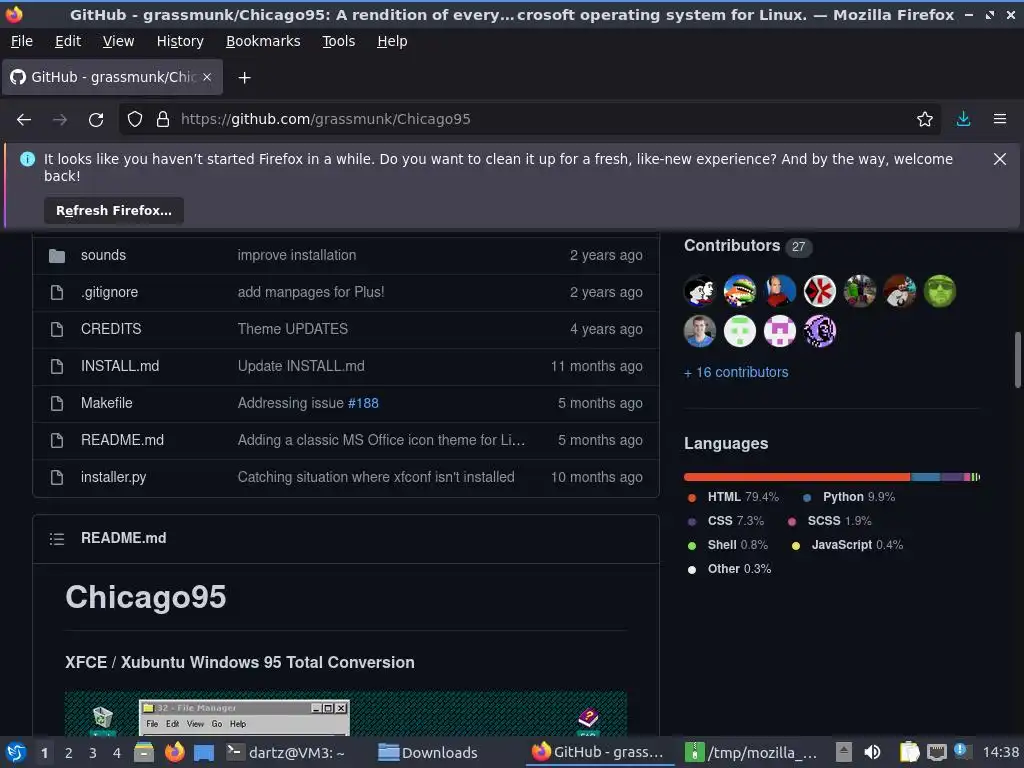This screenshot has width=1024, height=768.
Task: Open the CREDITS file
Action: (111, 329)
